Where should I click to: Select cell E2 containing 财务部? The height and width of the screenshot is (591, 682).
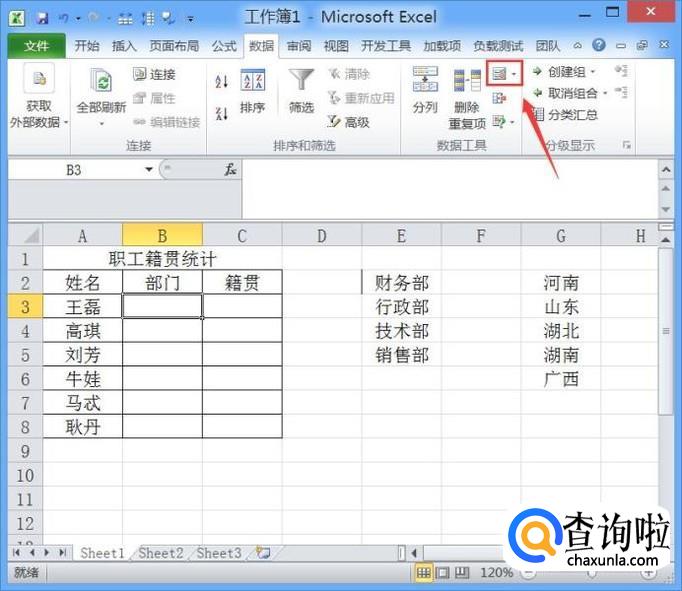coord(401,283)
